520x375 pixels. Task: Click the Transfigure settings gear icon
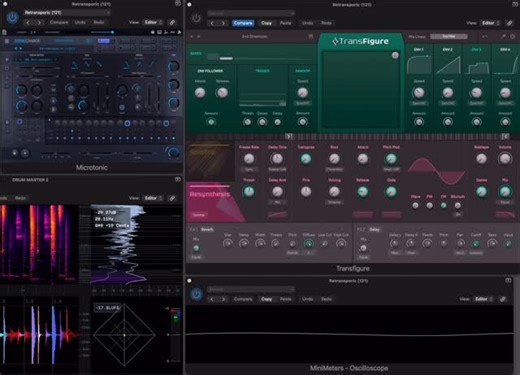tap(513, 36)
